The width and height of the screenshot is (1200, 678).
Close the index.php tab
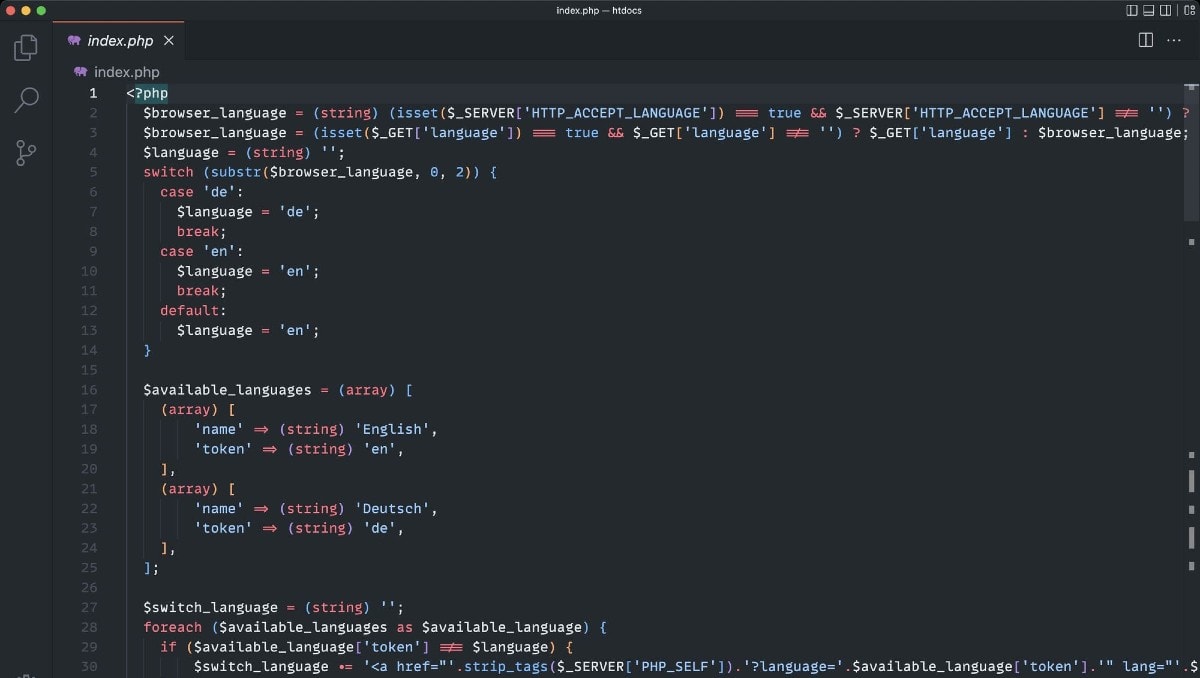tap(169, 41)
